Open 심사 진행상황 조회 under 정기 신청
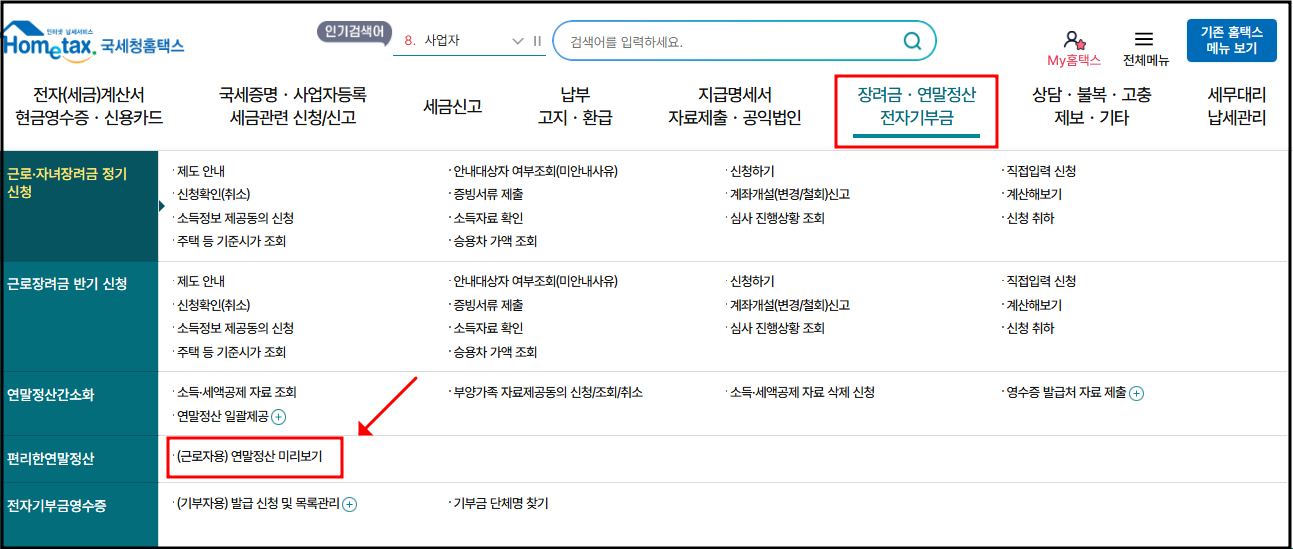The height and width of the screenshot is (549, 1293). coord(777,218)
